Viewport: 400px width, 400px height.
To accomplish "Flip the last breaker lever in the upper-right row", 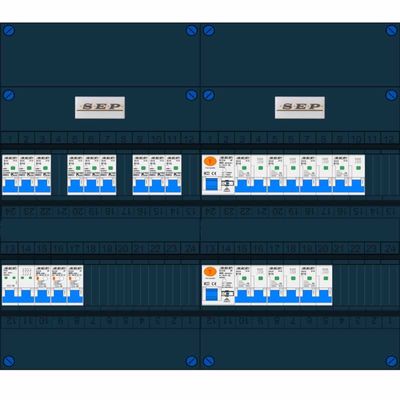I will click(x=357, y=186).
